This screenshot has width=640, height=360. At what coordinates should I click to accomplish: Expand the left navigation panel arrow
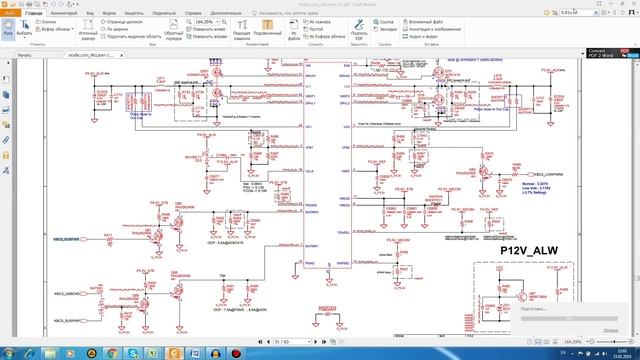click(8, 63)
